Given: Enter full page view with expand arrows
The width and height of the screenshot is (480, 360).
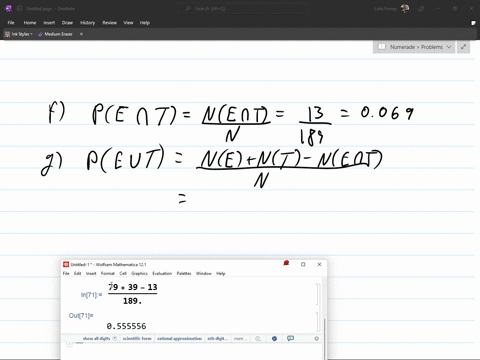Looking at the screenshot, I should click(x=463, y=47).
